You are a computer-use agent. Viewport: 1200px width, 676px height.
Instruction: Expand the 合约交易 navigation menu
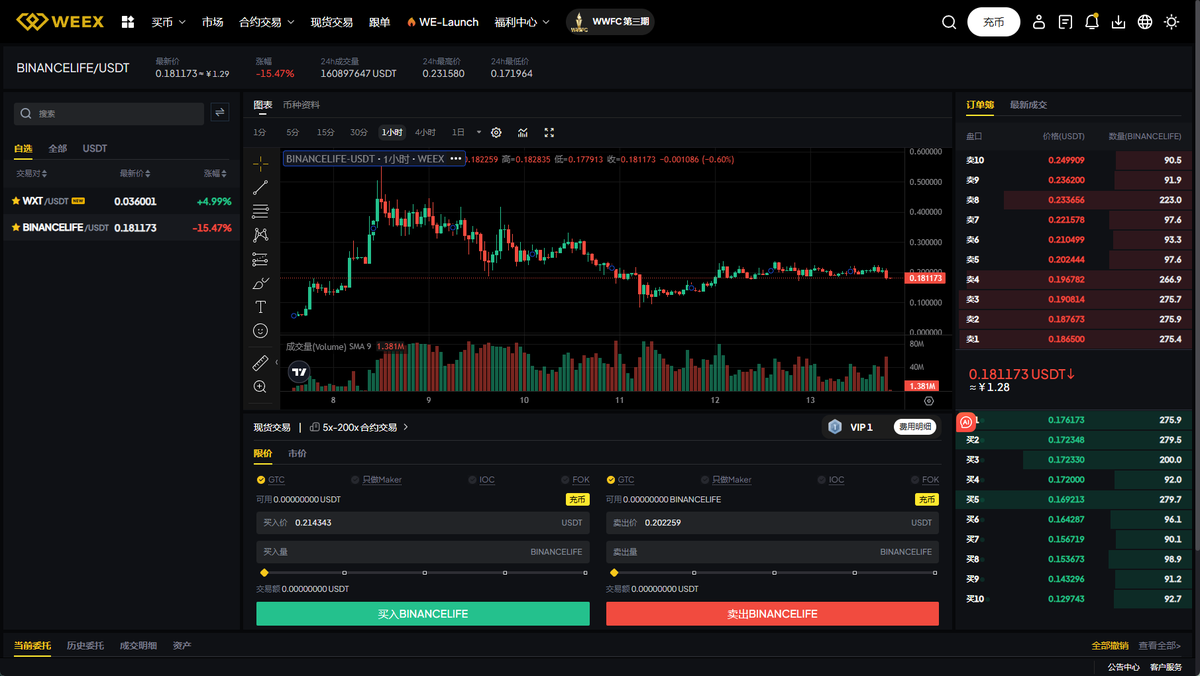263,20
